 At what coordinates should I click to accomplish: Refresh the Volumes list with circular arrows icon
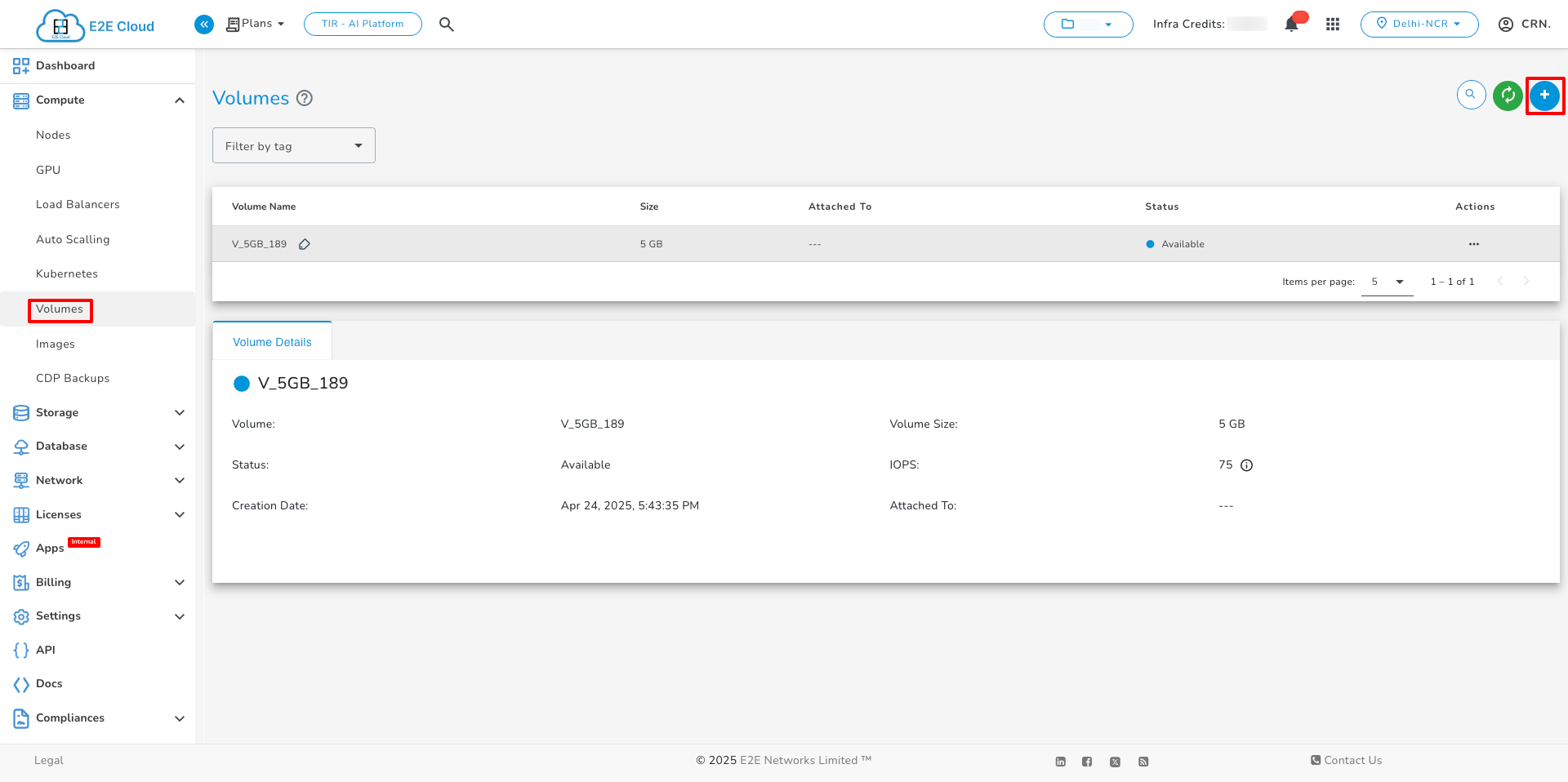click(x=1508, y=96)
